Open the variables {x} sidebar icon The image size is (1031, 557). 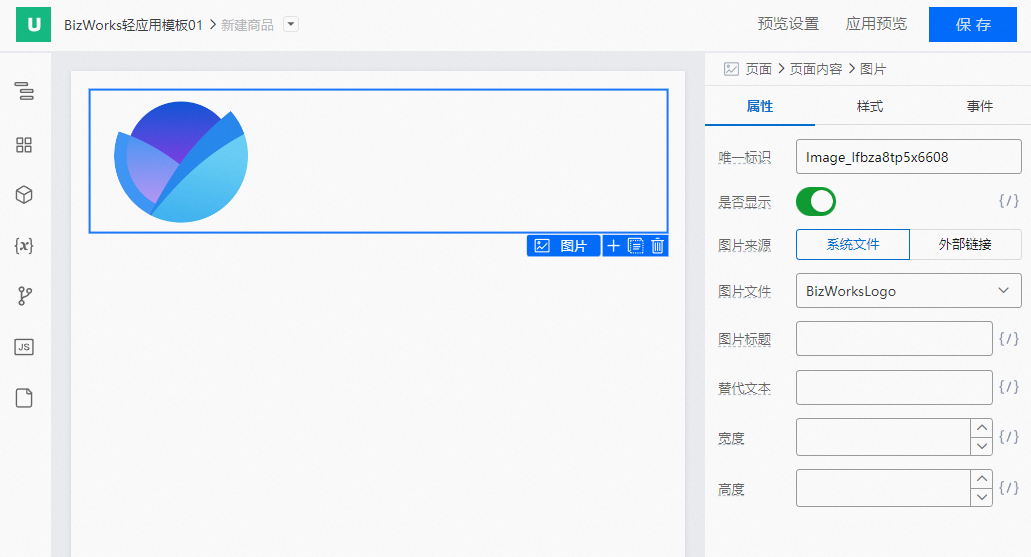pyautogui.click(x=24, y=245)
